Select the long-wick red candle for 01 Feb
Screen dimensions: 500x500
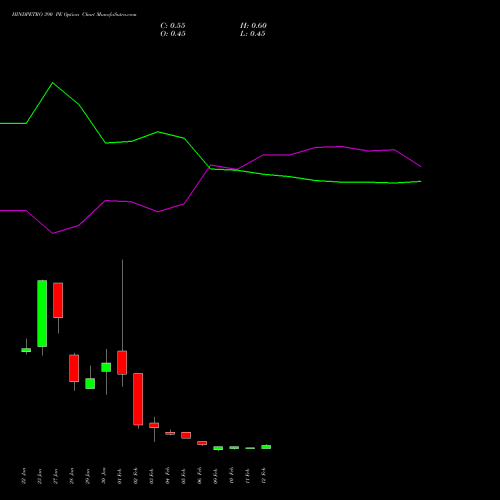[x=122, y=362]
